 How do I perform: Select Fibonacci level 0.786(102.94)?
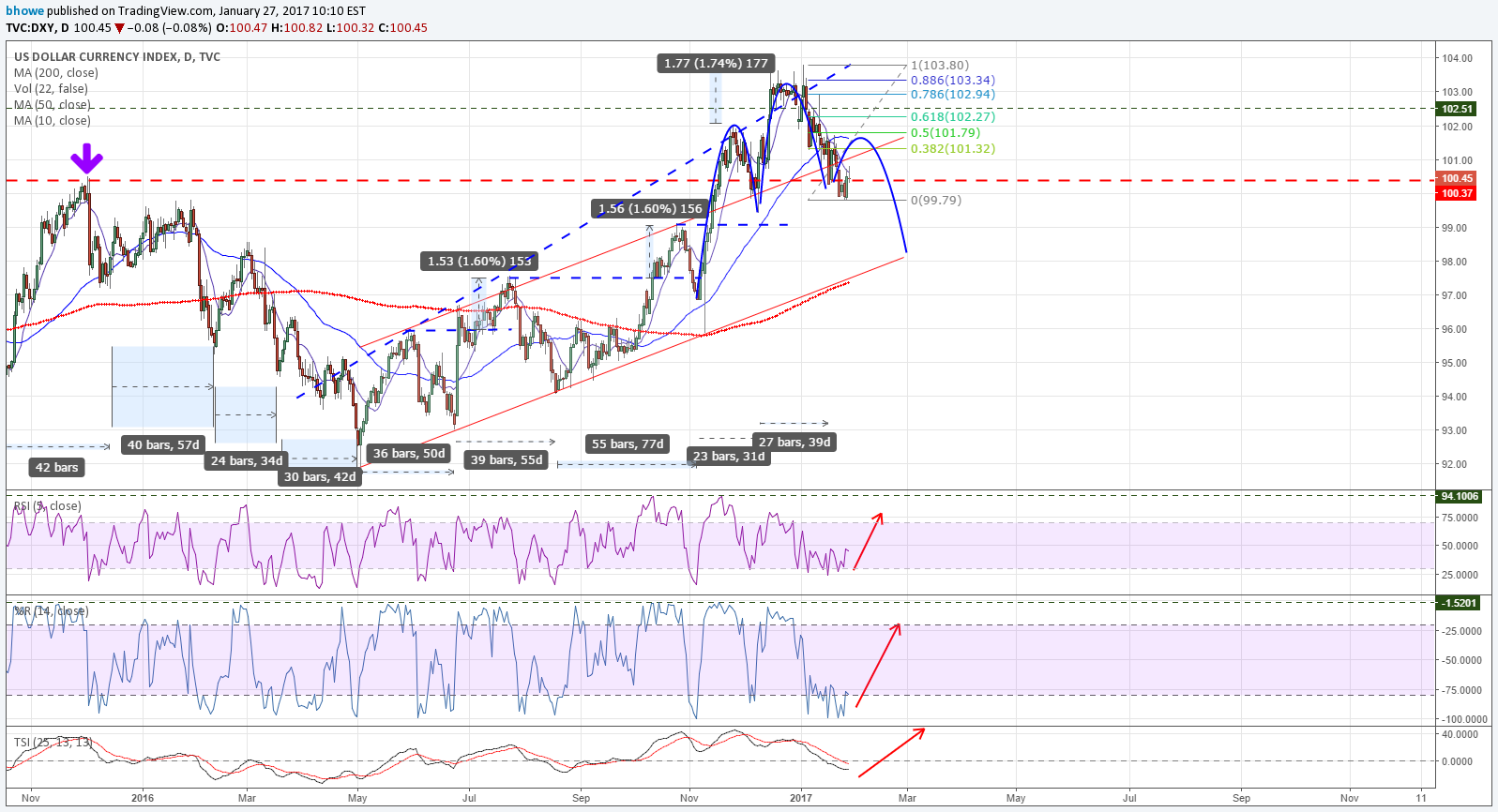[x=953, y=94]
